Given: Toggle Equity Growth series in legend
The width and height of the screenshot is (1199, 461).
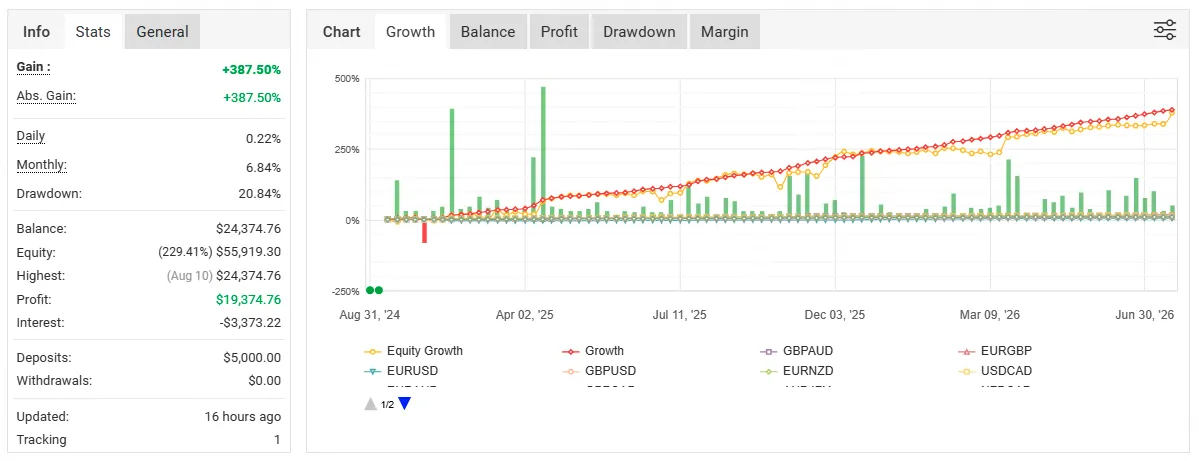Looking at the screenshot, I should tap(414, 351).
